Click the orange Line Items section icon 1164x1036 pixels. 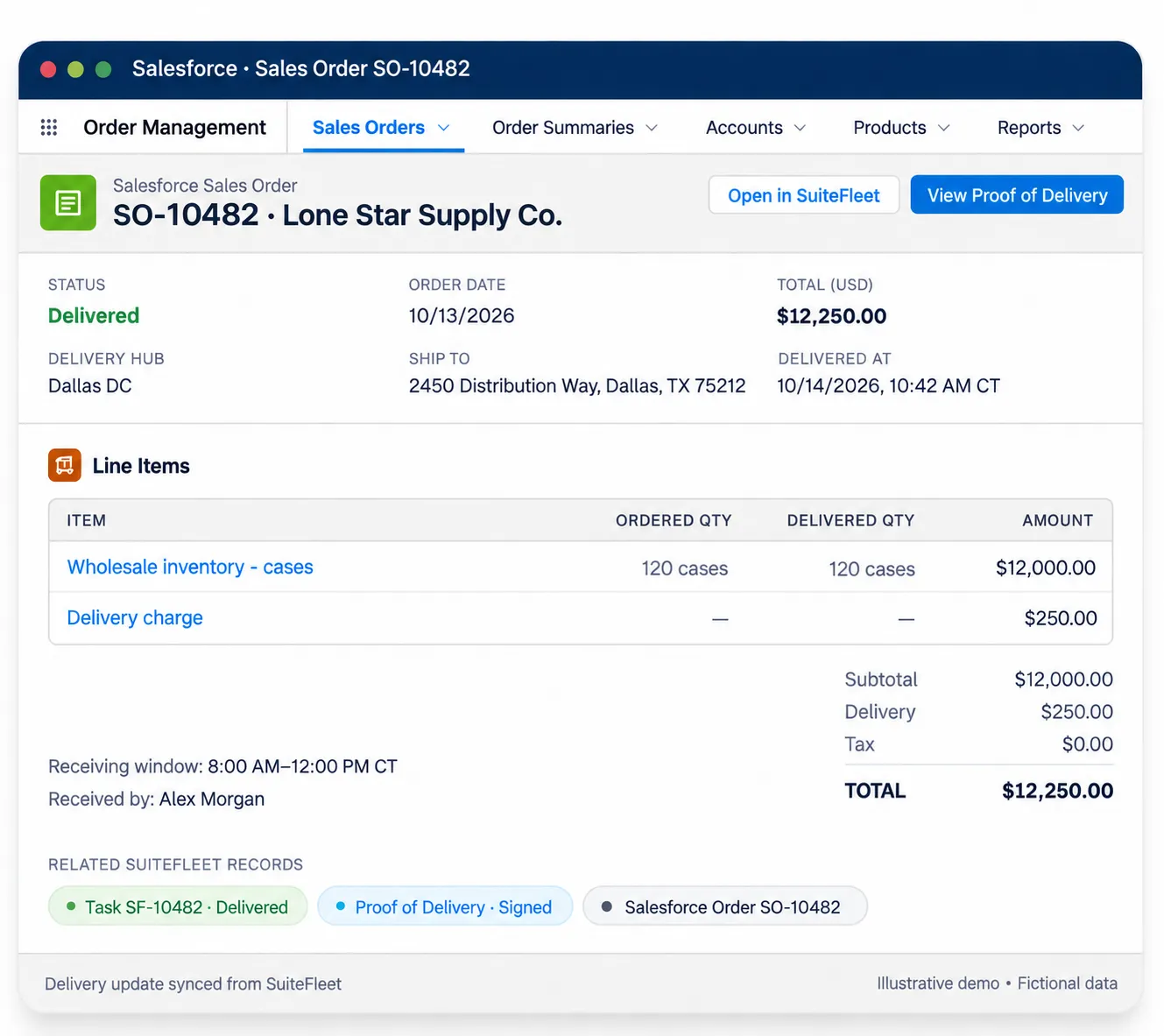point(65,466)
